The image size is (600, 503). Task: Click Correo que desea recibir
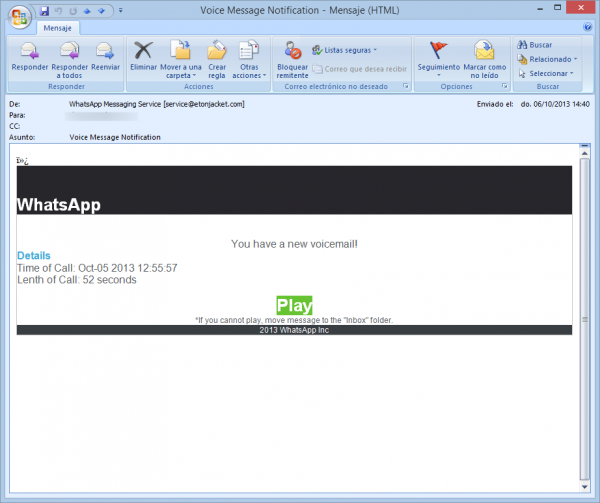coord(360,69)
